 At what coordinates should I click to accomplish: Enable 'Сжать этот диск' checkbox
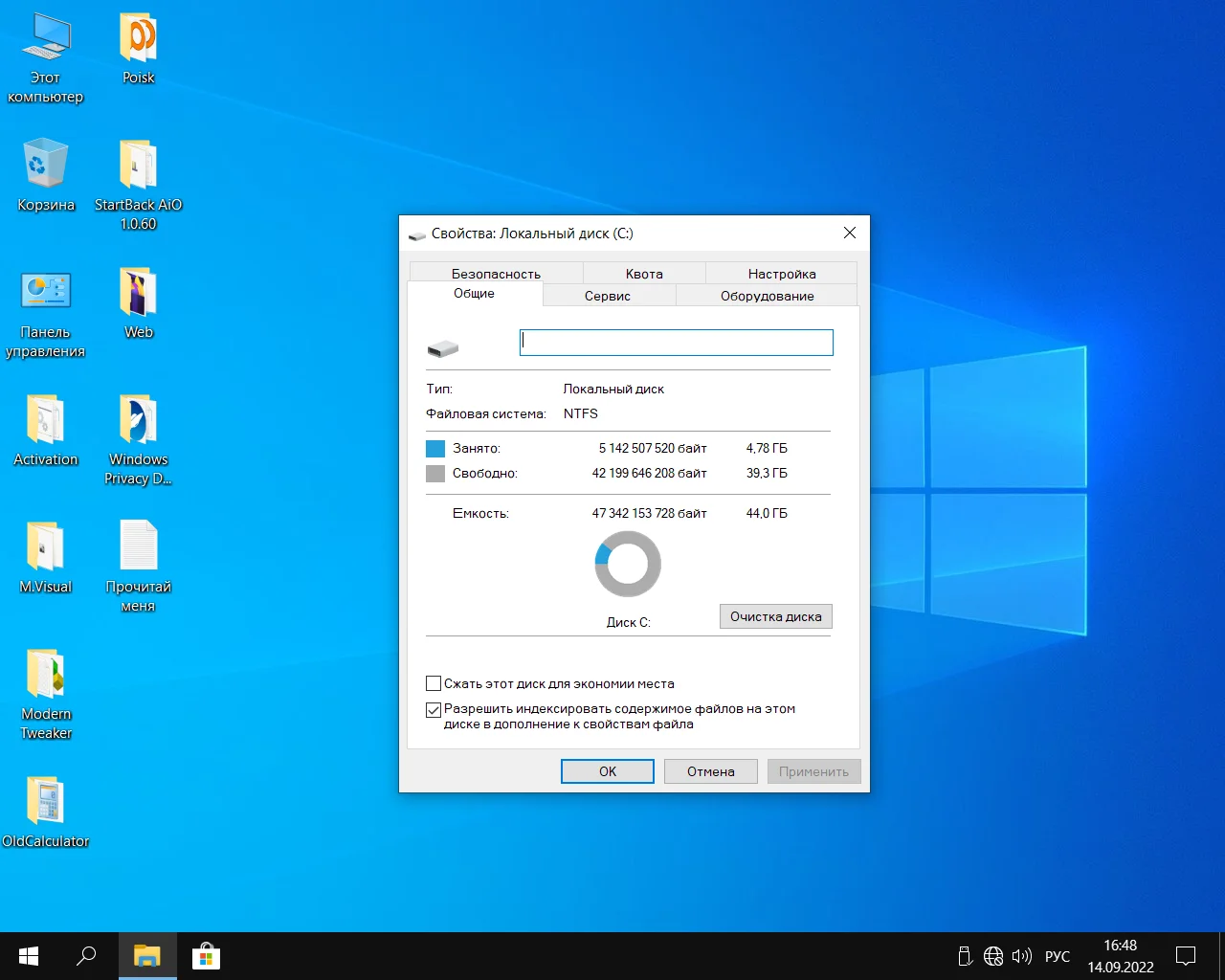point(434,683)
